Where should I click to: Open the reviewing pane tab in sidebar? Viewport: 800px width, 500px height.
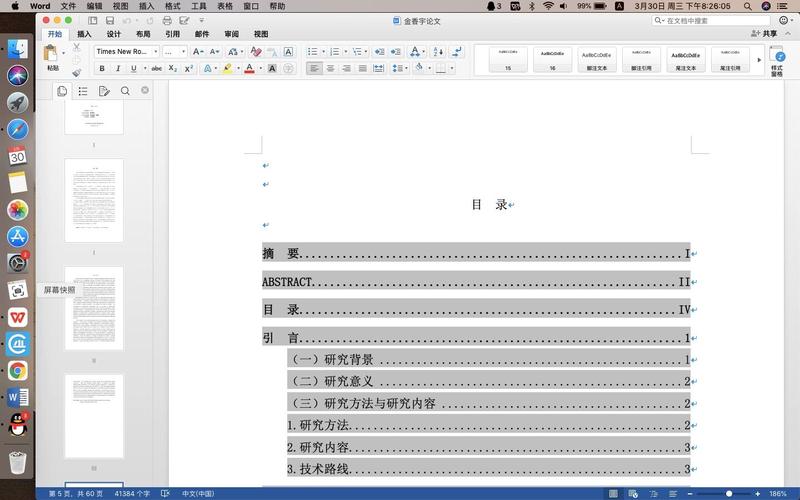click(104, 91)
